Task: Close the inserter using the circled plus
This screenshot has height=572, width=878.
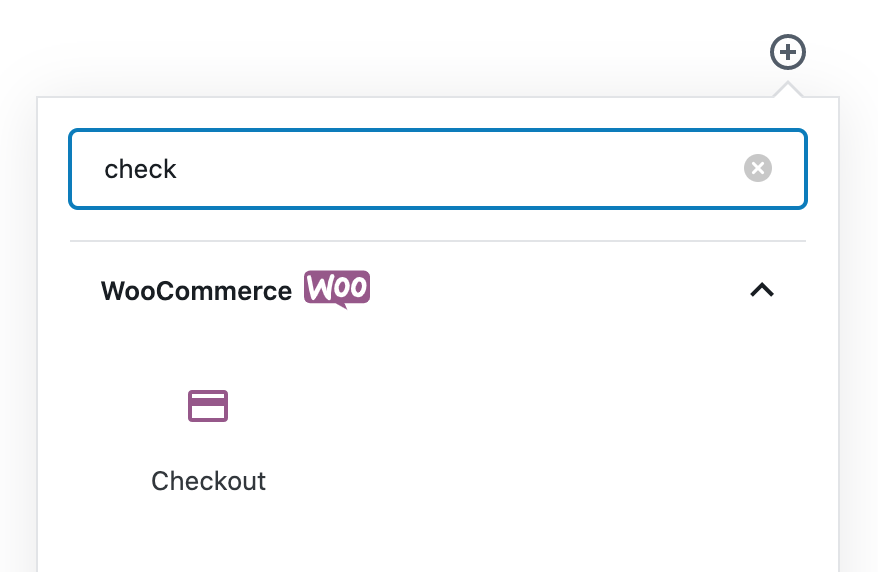Action: click(788, 52)
